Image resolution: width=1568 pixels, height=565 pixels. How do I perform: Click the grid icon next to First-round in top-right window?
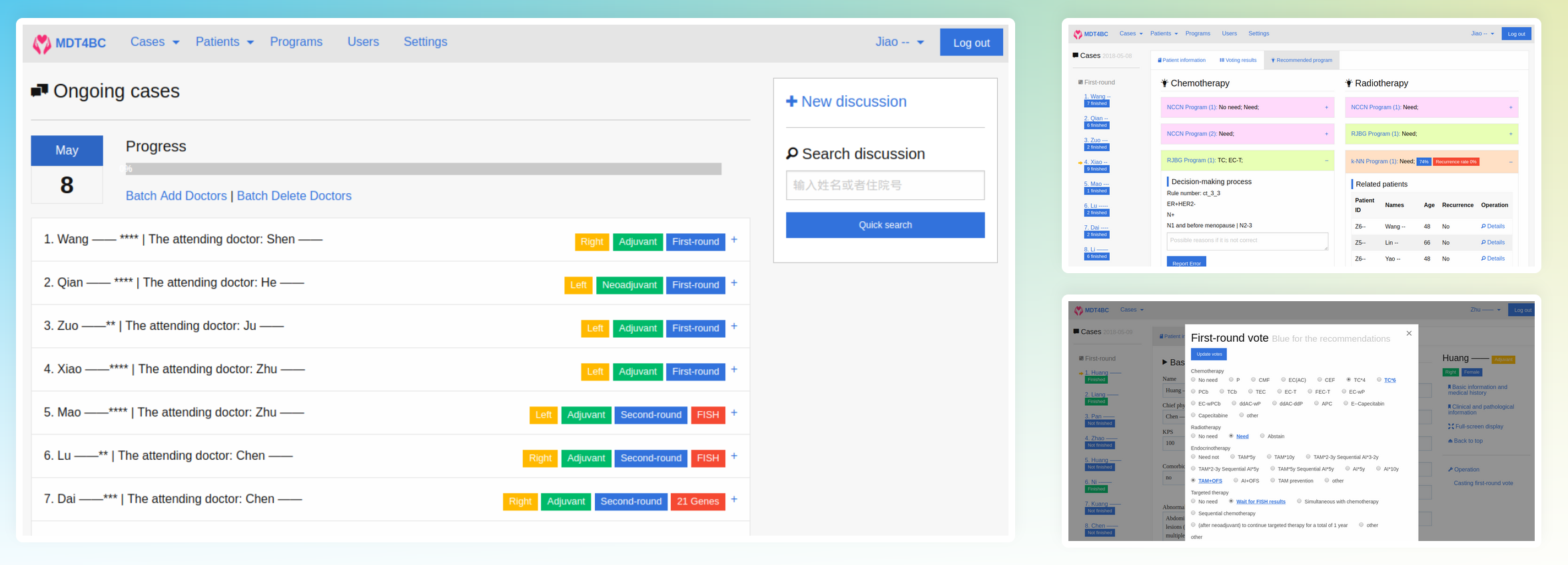pos(1080,83)
